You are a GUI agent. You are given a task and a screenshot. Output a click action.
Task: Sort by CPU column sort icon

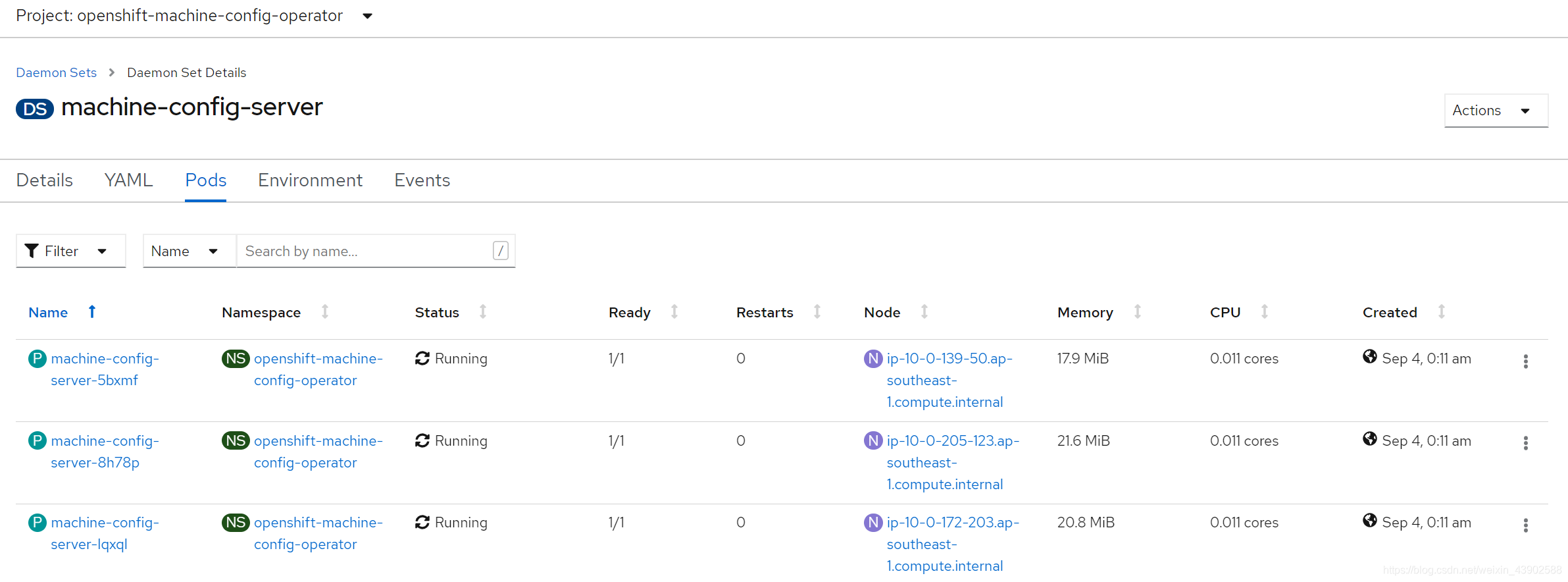pyautogui.click(x=1265, y=312)
